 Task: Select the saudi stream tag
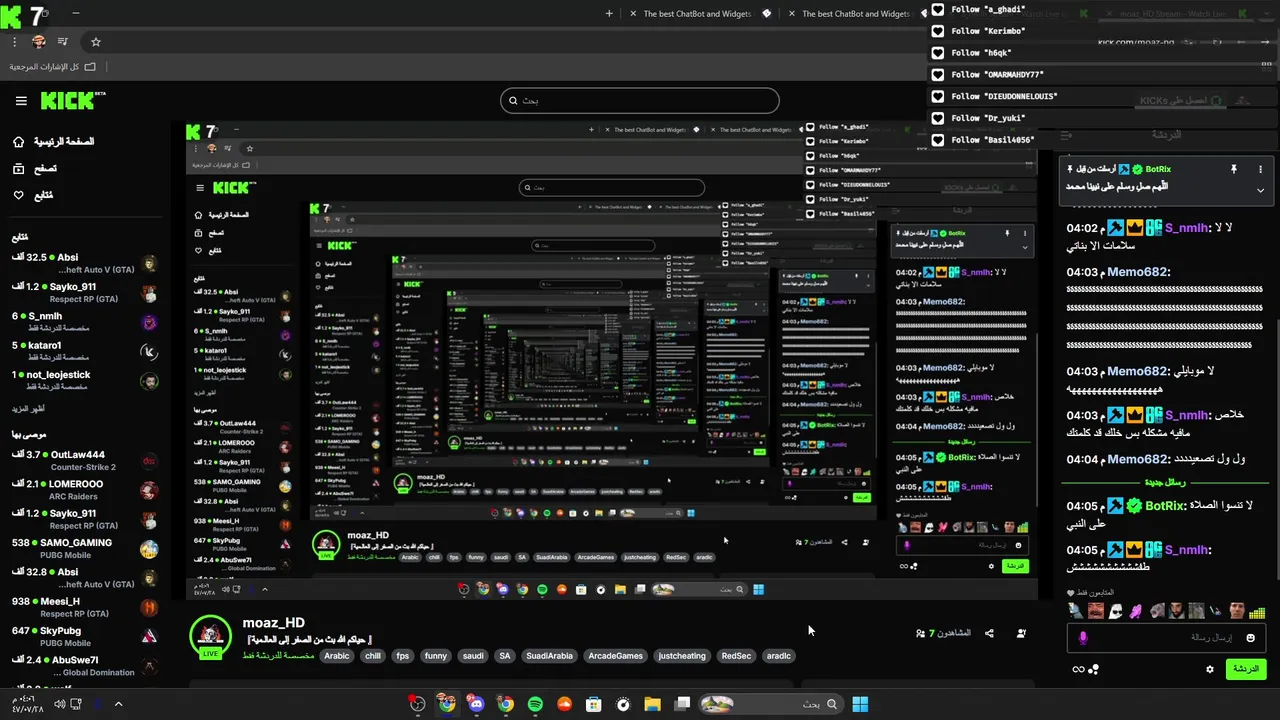pyautogui.click(x=472, y=656)
